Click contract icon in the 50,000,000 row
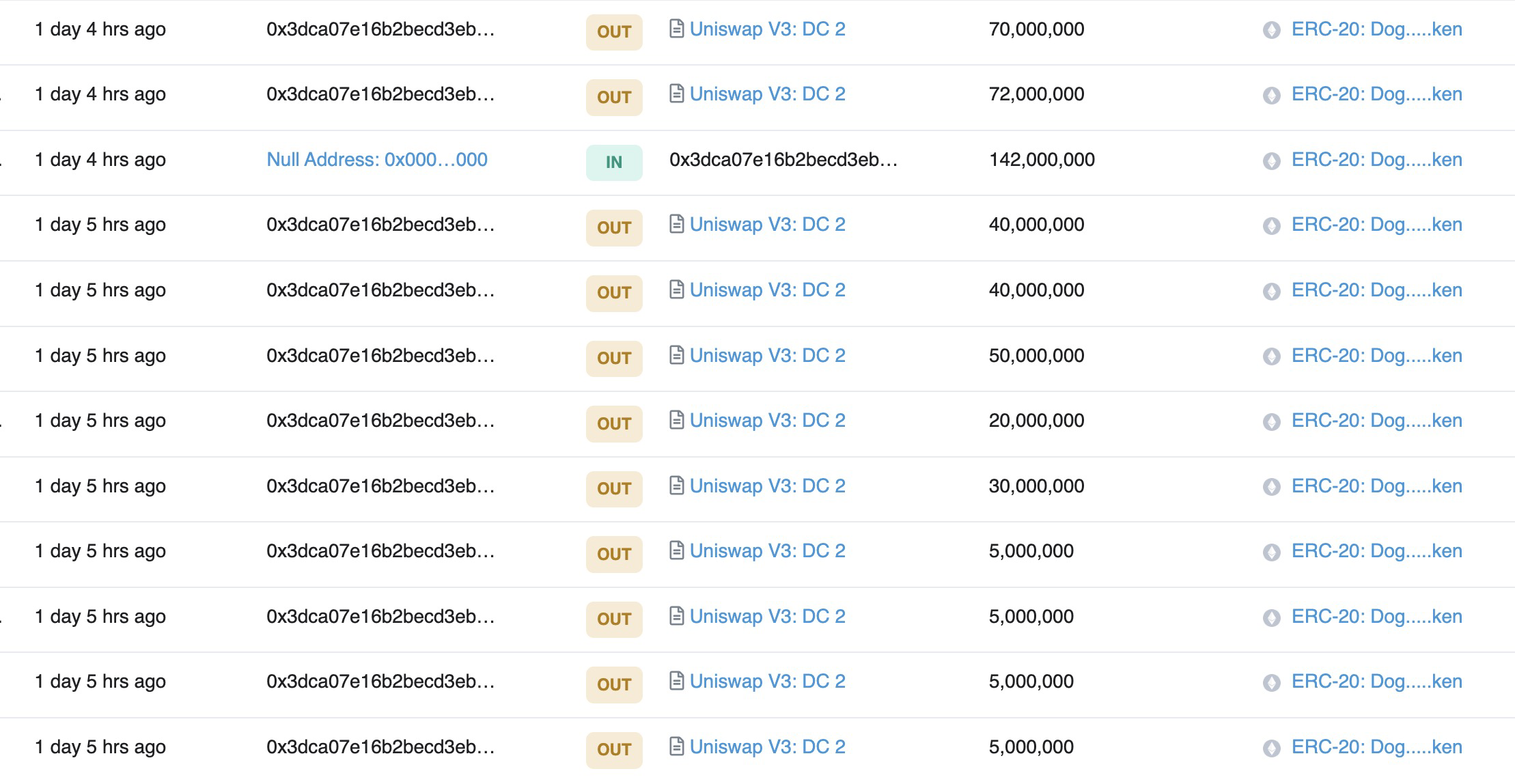The height and width of the screenshot is (784, 1515). [x=676, y=355]
